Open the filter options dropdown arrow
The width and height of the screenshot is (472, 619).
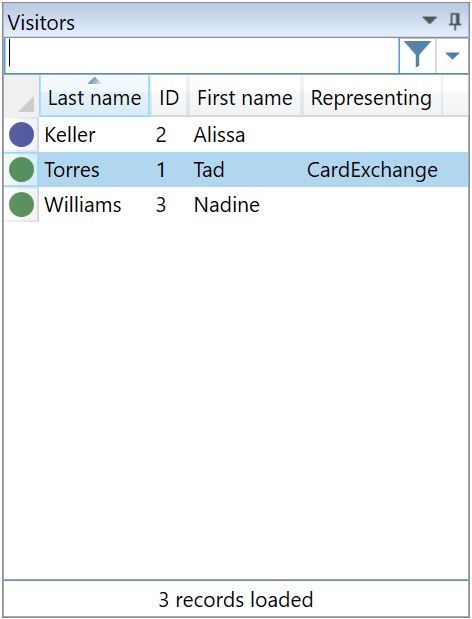pyautogui.click(x=452, y=56)
